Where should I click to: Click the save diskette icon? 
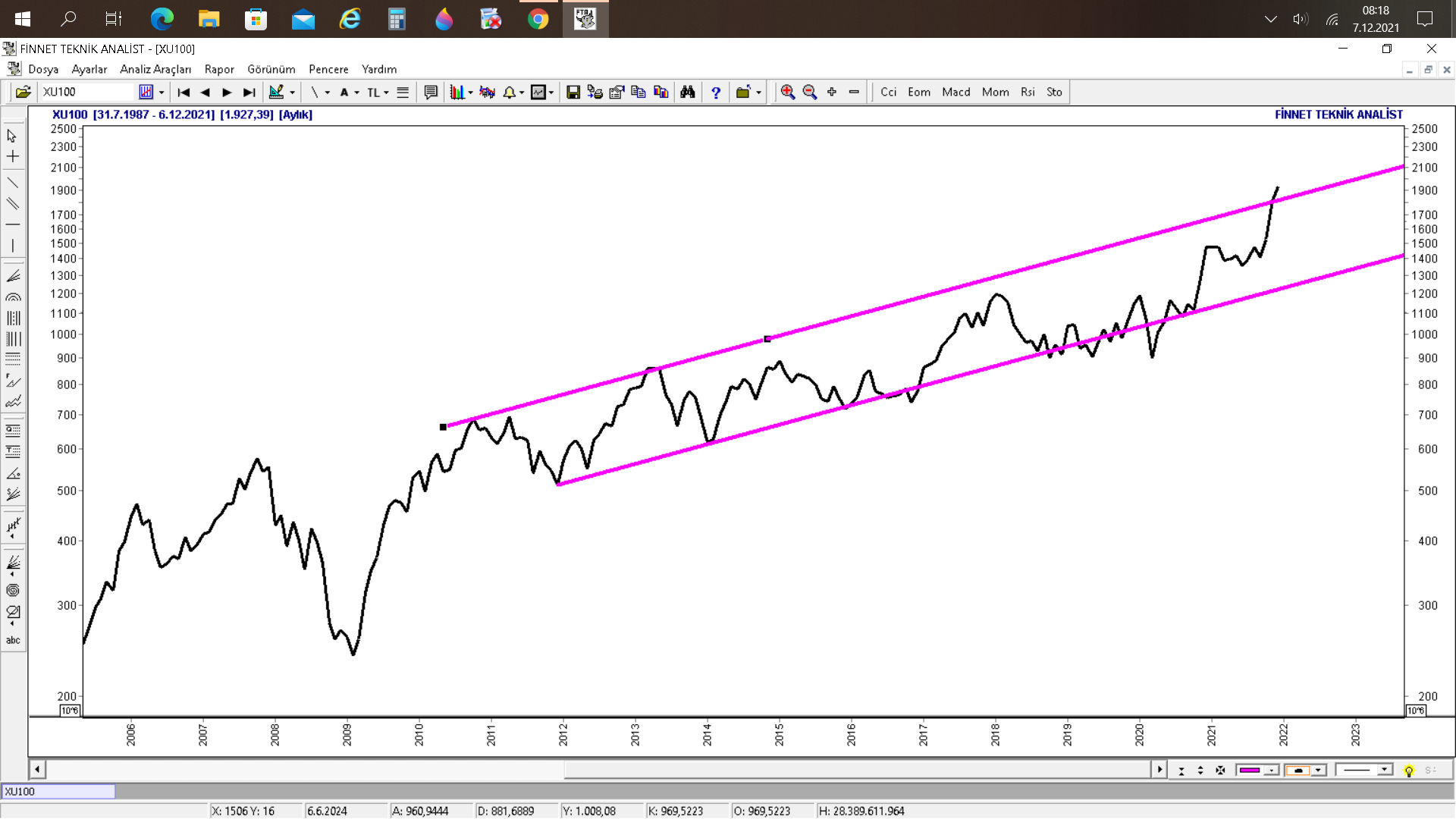[573, 92]
